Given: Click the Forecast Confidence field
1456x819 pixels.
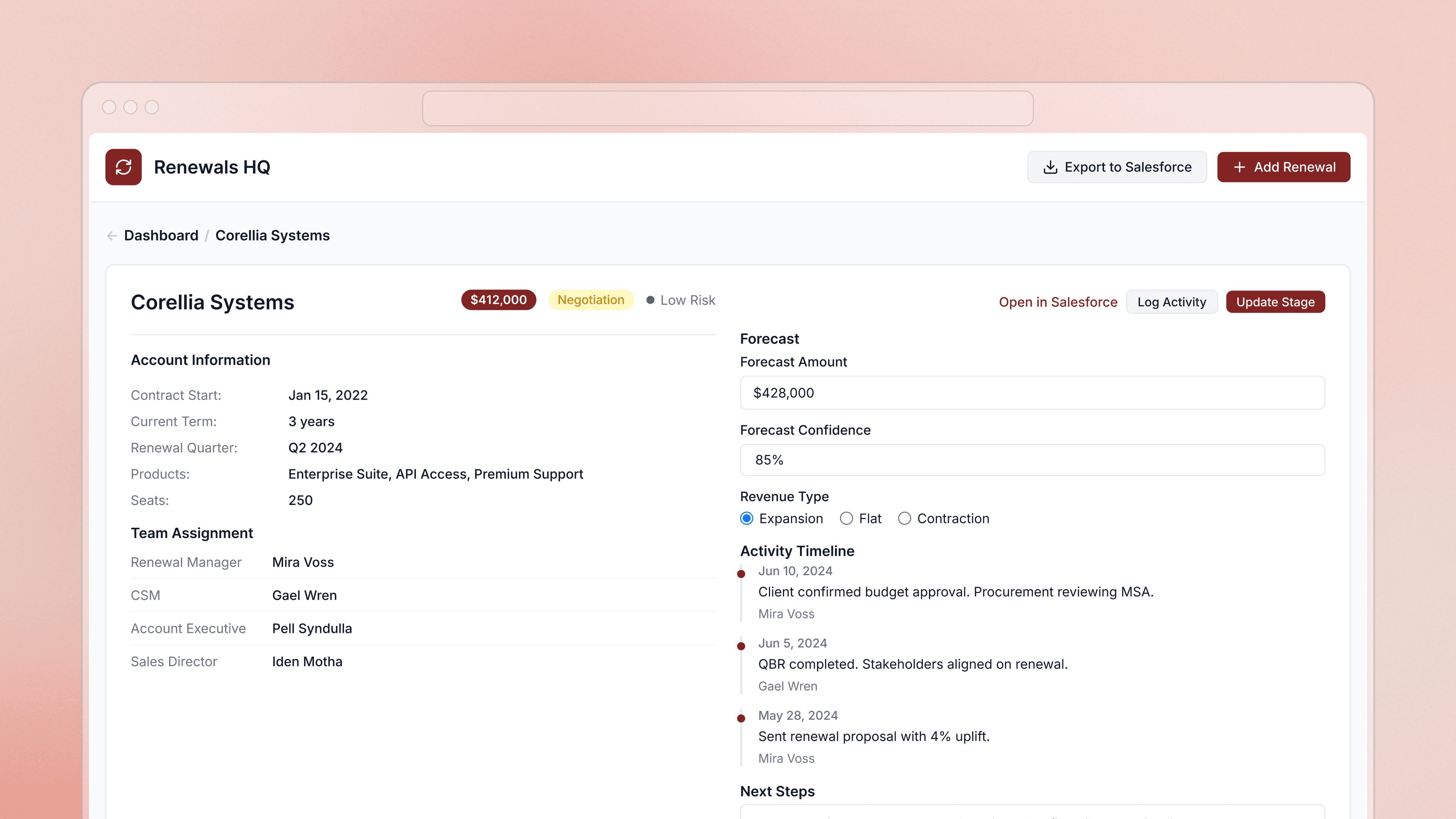Looking at the screenshot, I should tap(1032, 460).
